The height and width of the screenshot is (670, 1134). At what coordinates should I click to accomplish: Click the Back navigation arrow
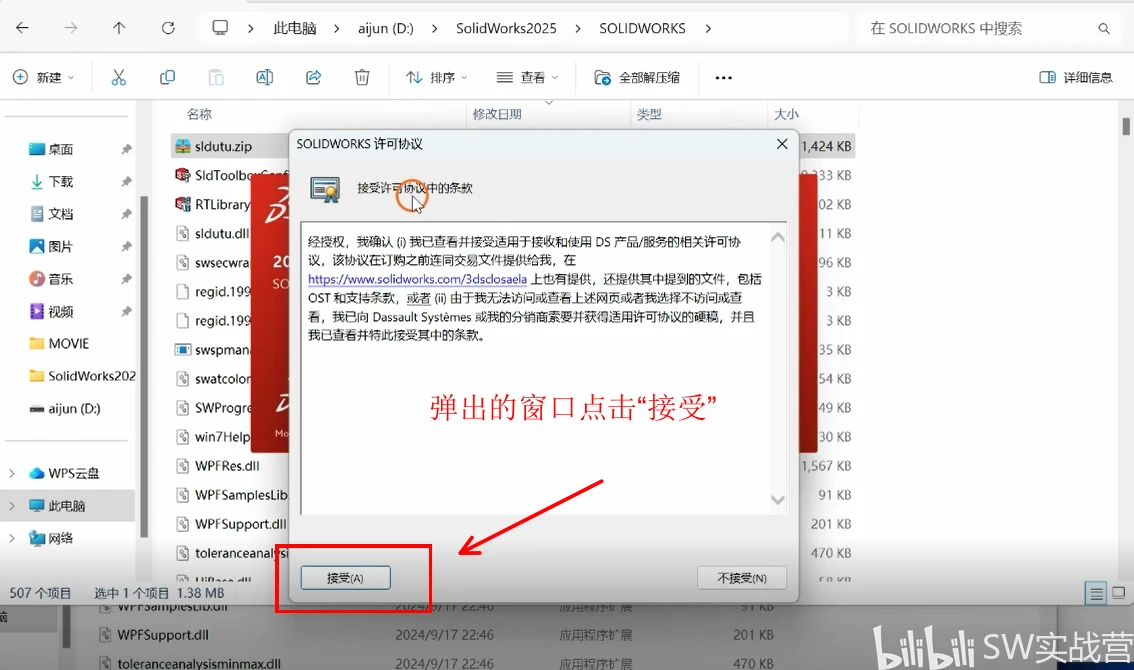[x=22, y=28]
